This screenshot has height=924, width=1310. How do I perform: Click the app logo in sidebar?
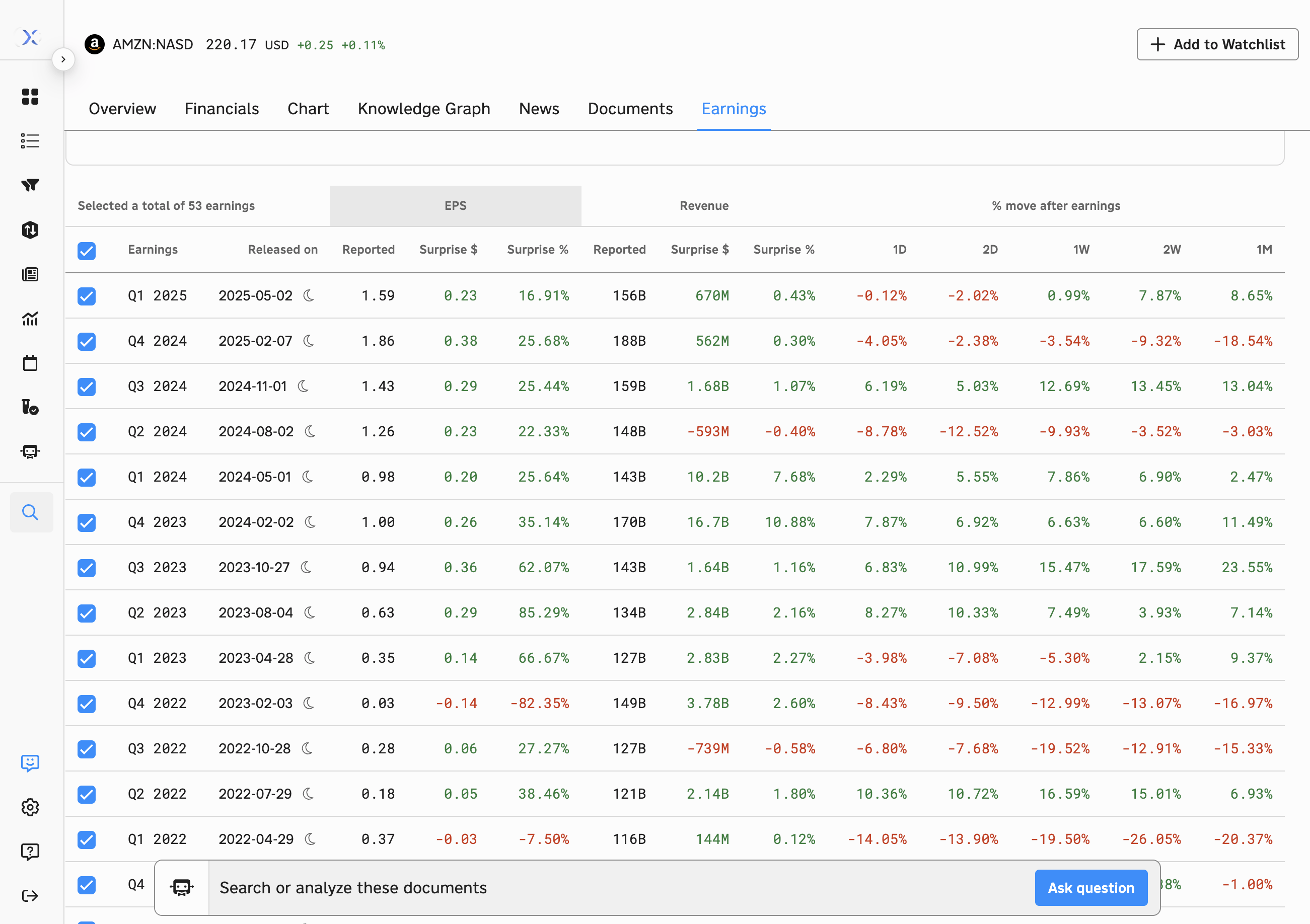(x=30, y=38)
